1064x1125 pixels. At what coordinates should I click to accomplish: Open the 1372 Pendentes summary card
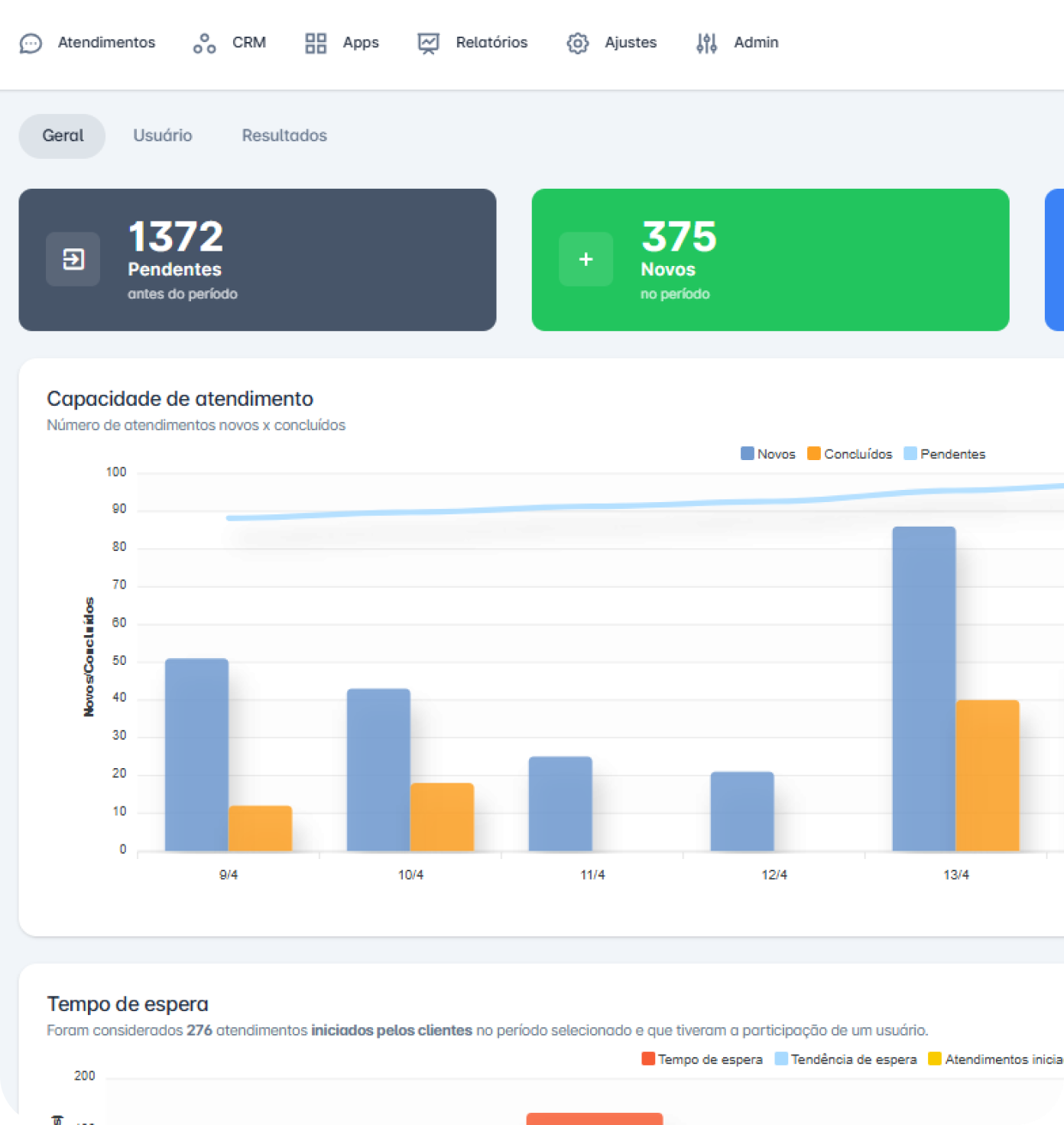[258, 260]
